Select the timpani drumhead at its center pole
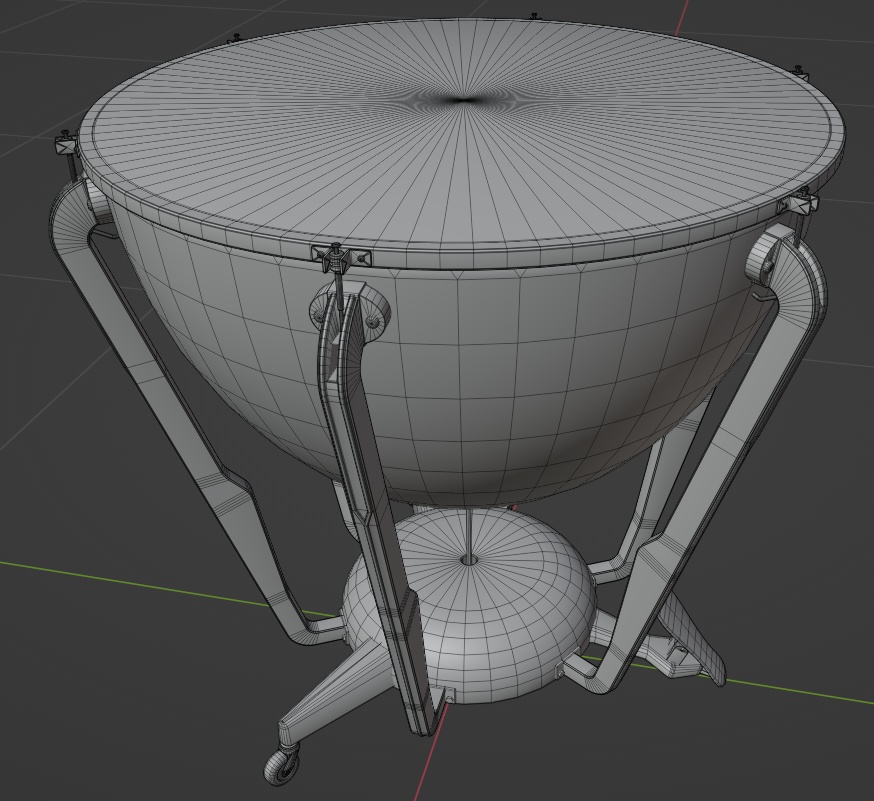Screen dimensions: 874x801 [x=462, y=101]
